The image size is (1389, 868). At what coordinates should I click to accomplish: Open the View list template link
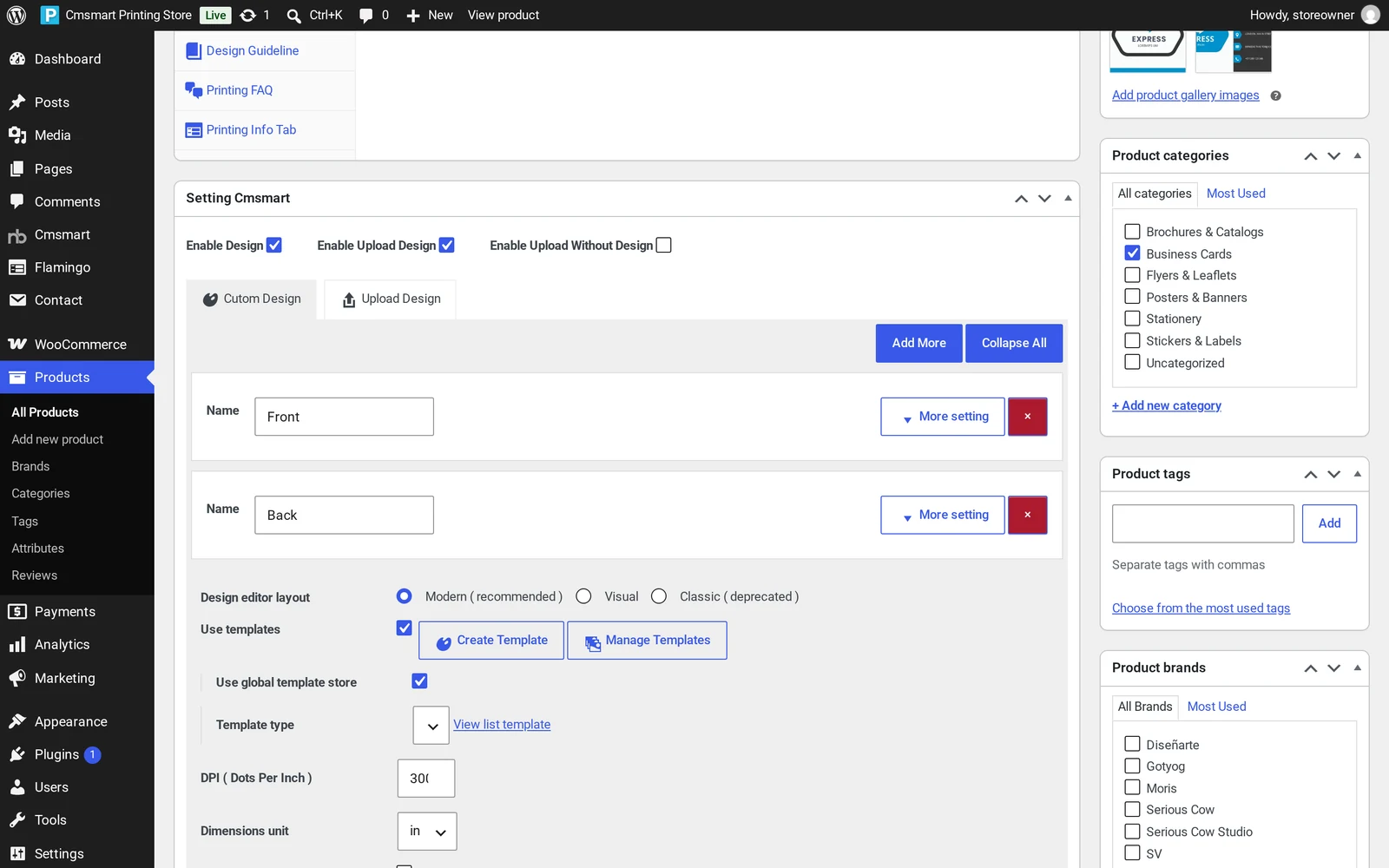[x=502, y=725]
